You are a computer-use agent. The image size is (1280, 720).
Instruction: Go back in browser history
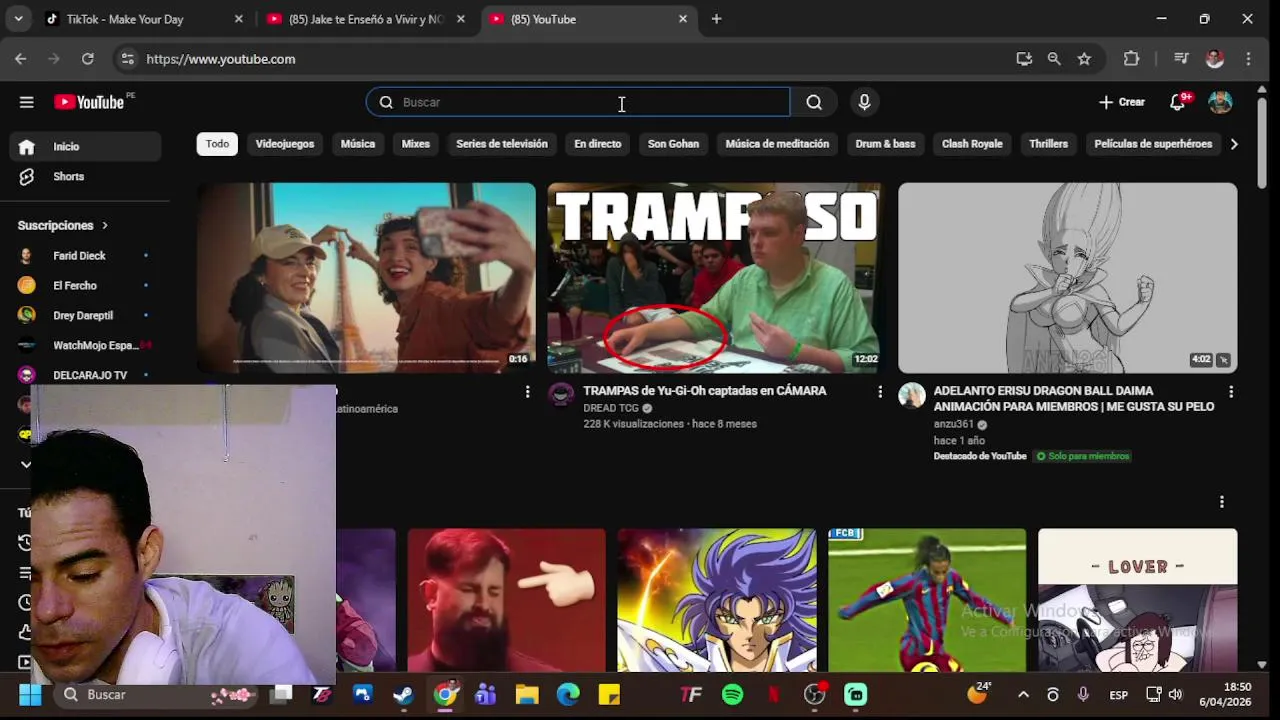[21, 59]
